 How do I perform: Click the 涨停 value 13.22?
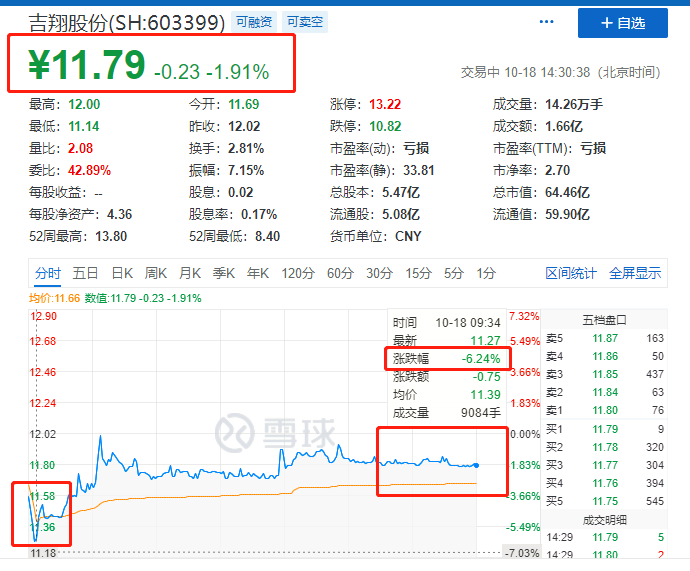point(385,104)
